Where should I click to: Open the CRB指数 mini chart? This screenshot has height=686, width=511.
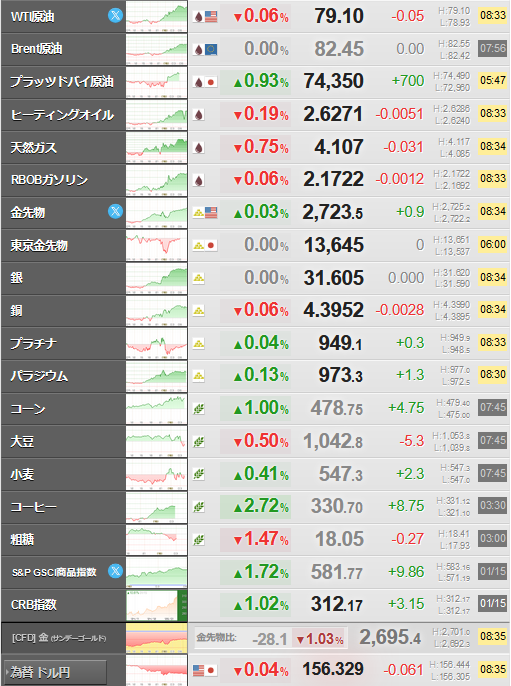pos(157,605)
